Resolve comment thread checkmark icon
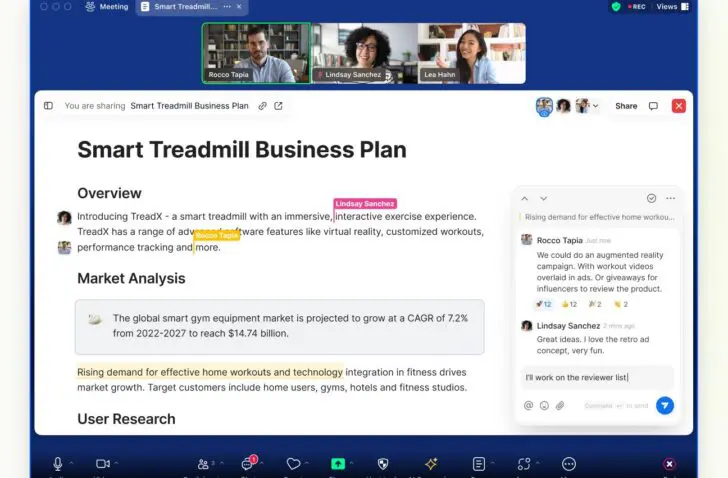 click(651, 198)
